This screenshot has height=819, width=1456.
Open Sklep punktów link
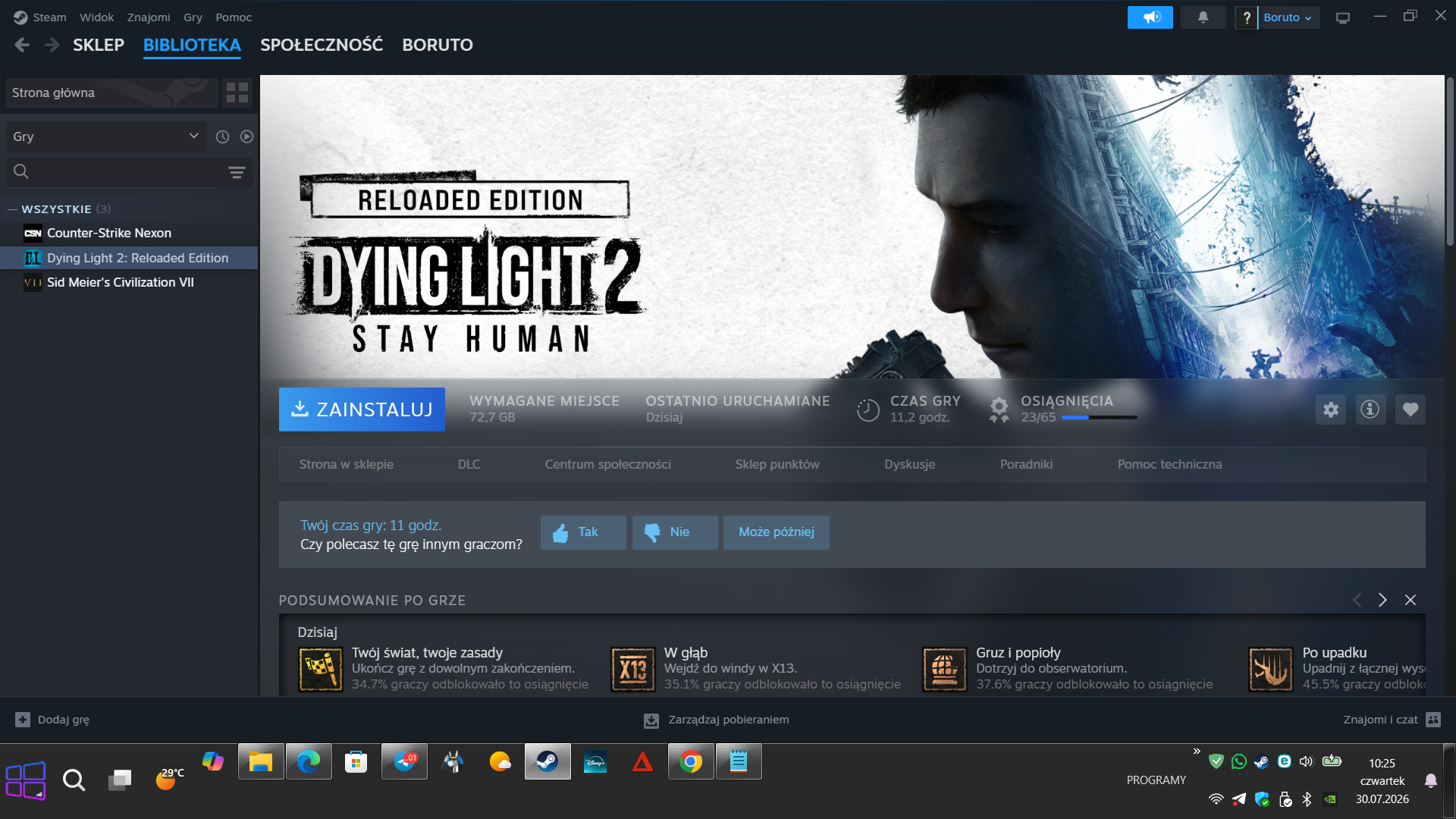click(777, 464)
